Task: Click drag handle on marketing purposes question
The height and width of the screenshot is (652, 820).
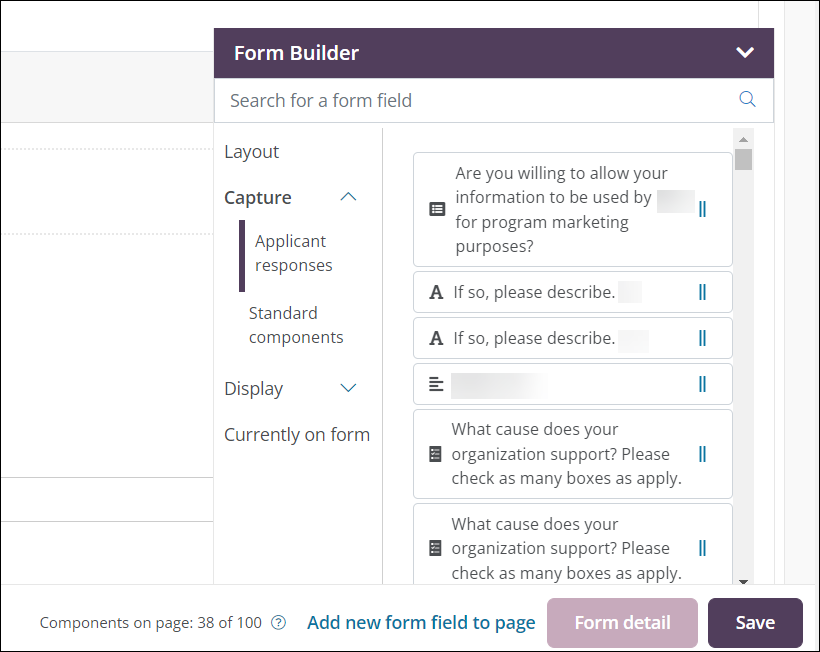Action: coord(702,209)
